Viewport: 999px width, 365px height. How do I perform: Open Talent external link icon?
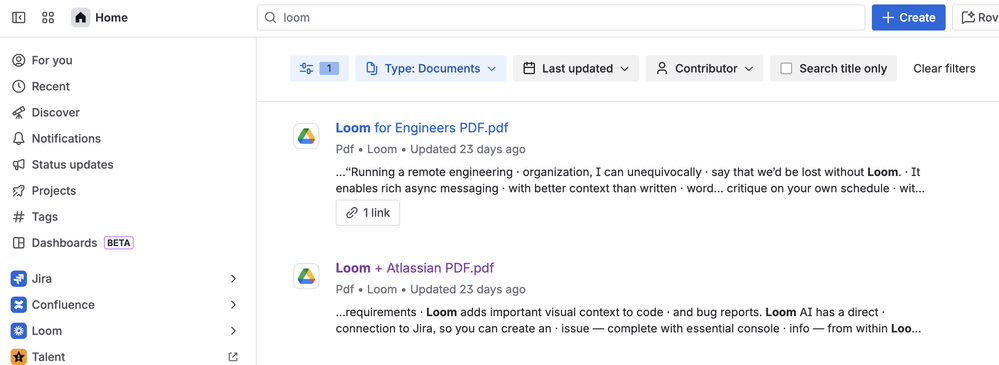(233, 357)
